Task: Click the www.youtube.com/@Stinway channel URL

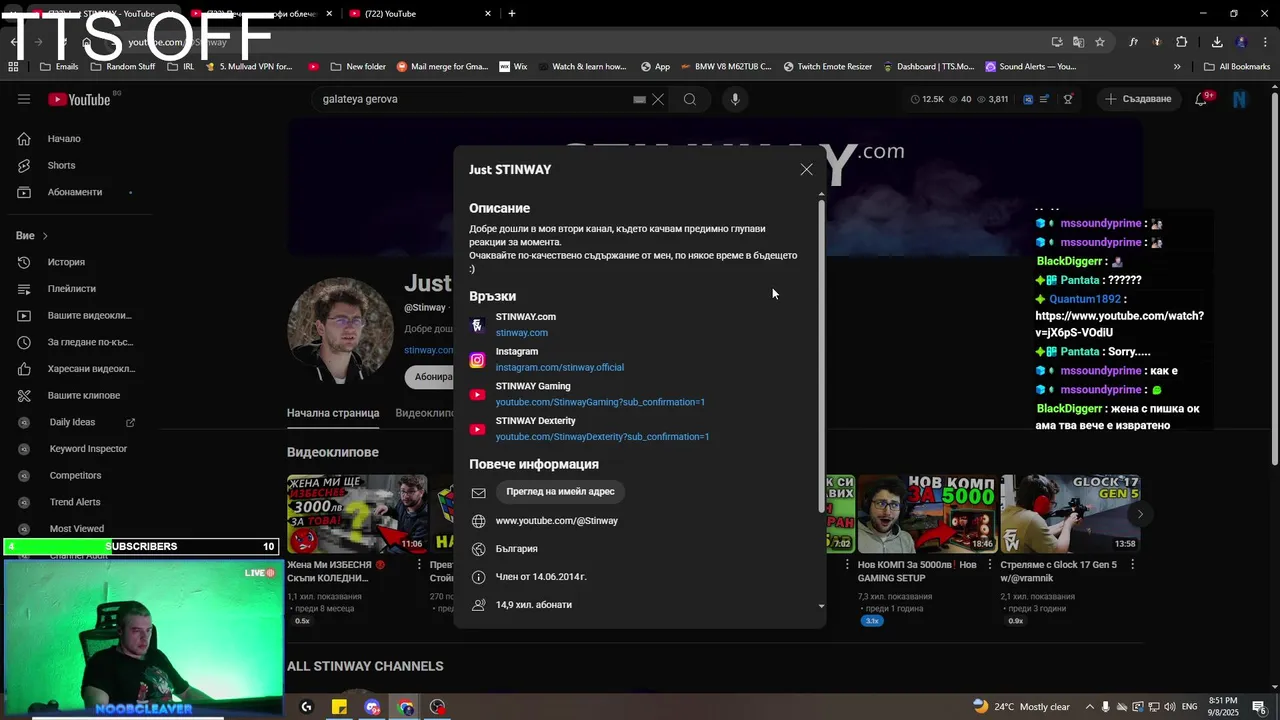Action: pyautogui.click(x=556, y=521)
